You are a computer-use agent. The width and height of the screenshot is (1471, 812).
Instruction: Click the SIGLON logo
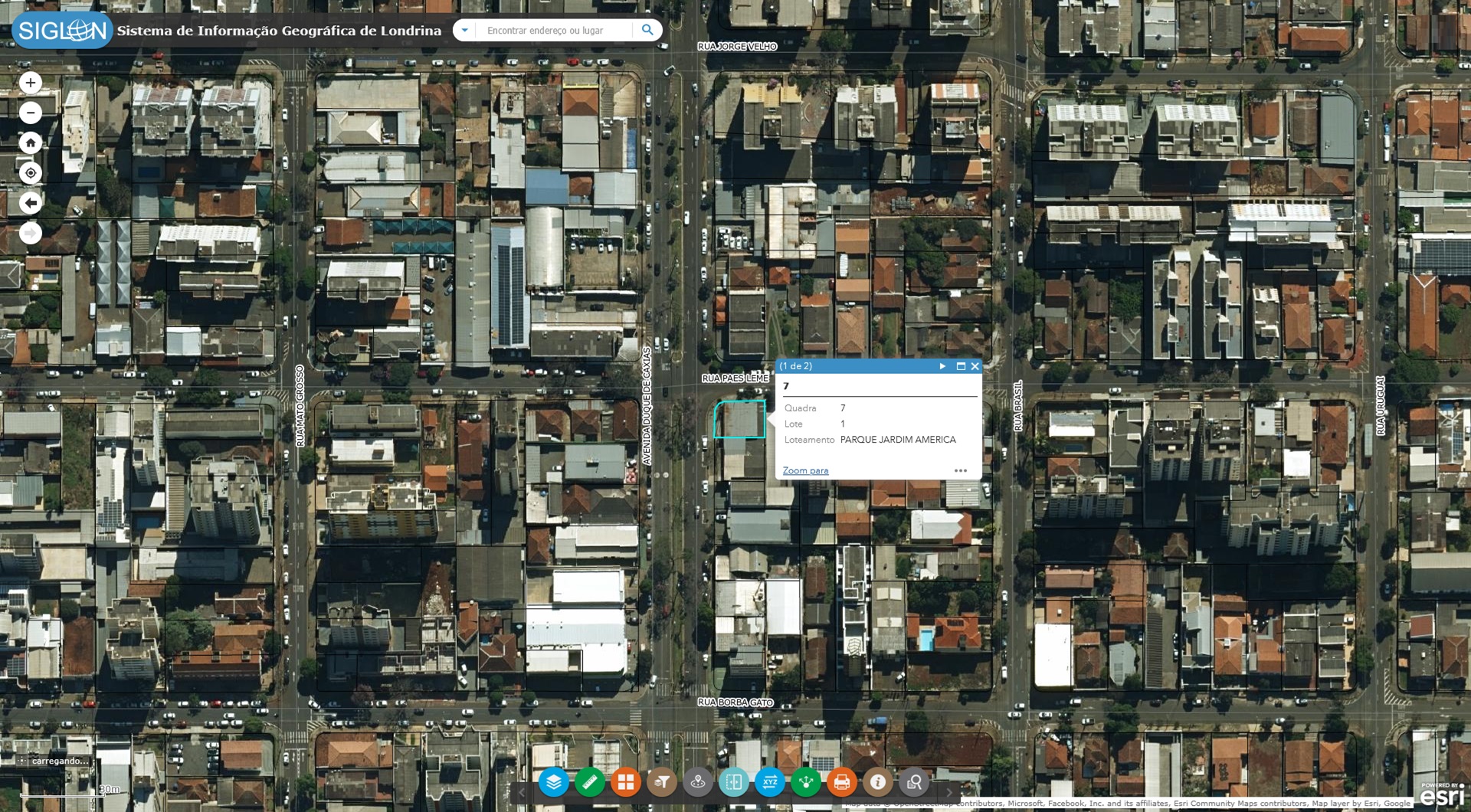62,31
